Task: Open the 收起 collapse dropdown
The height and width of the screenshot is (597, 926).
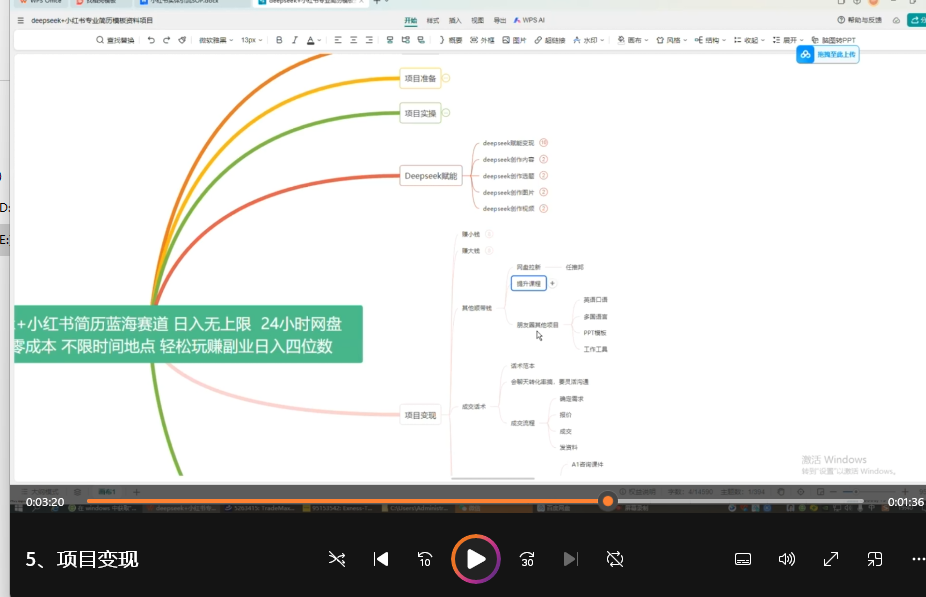Action: point(749,40)
